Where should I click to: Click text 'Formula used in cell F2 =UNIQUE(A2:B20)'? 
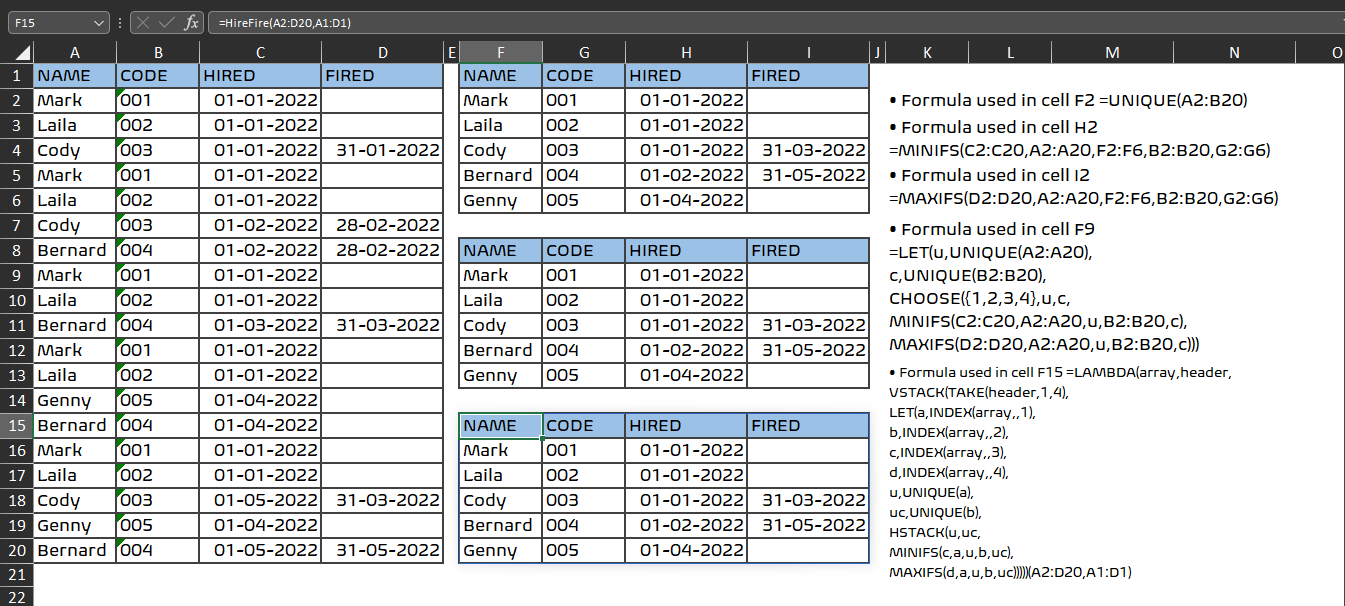1074,100
